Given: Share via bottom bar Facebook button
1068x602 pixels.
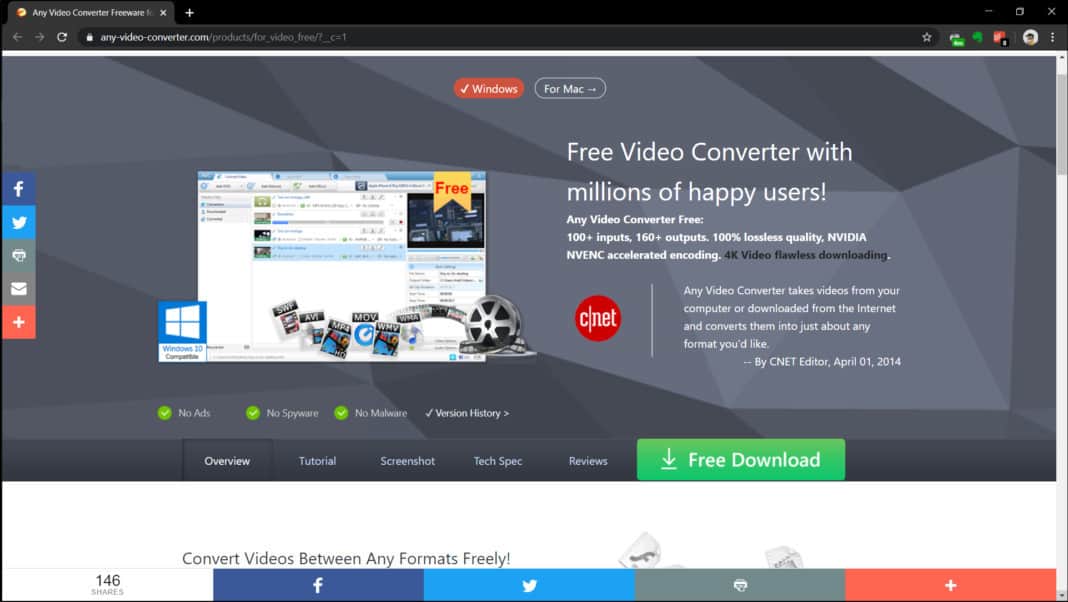Looking at the screenshot, I should pyautogui.click(x=318, y=585).
